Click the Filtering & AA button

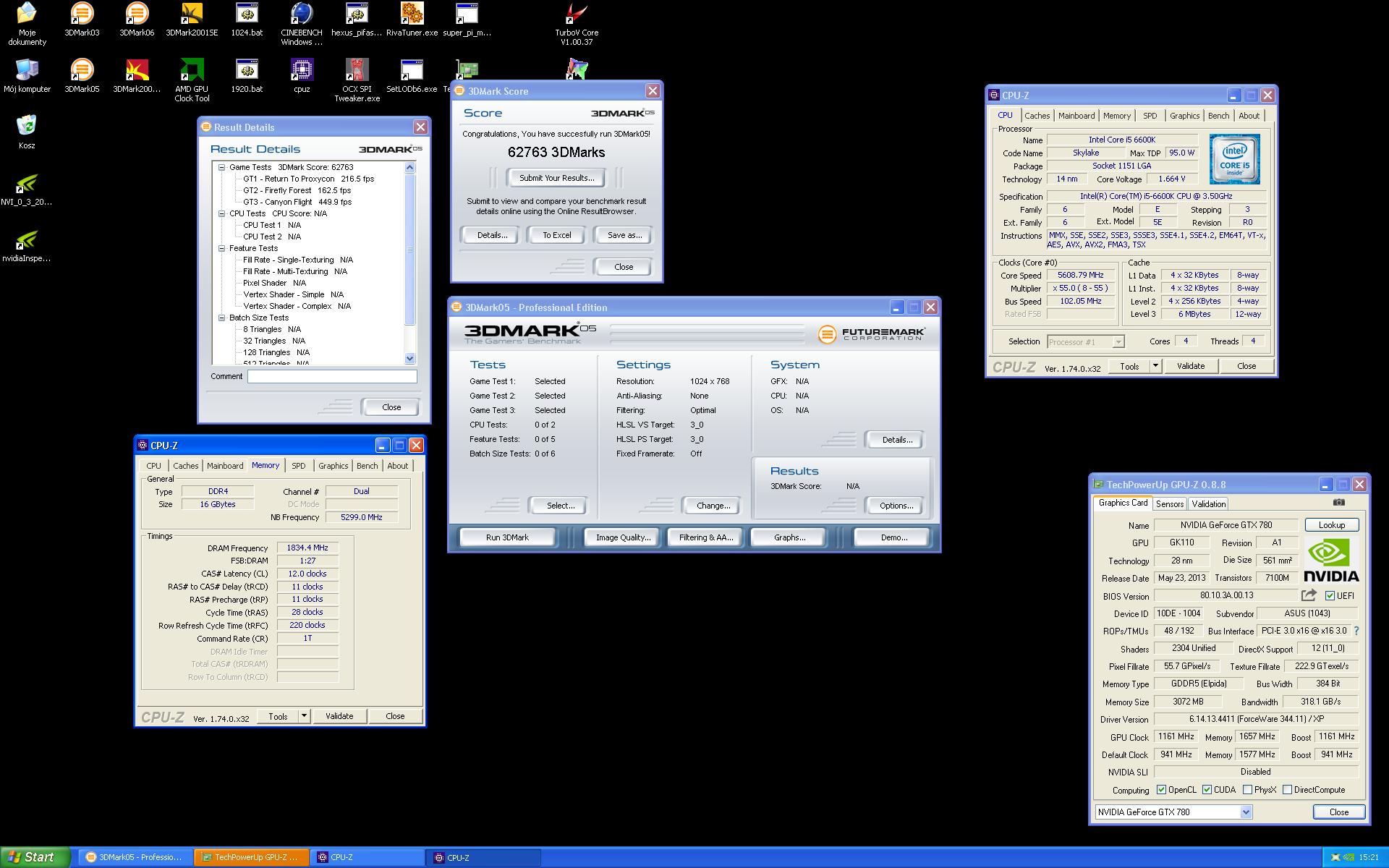click(706, 537)
